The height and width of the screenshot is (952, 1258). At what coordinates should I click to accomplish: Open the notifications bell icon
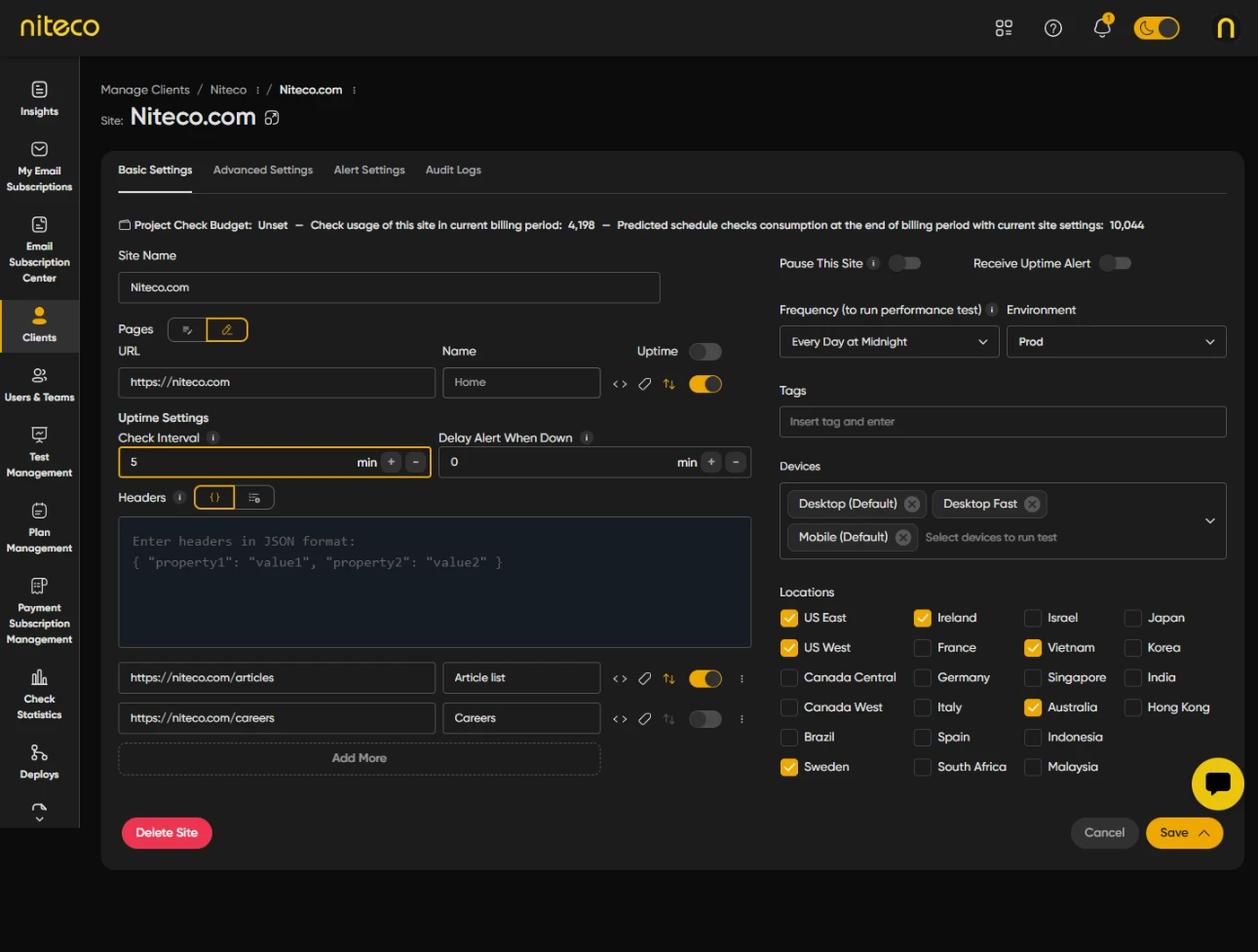[1101, 28]
